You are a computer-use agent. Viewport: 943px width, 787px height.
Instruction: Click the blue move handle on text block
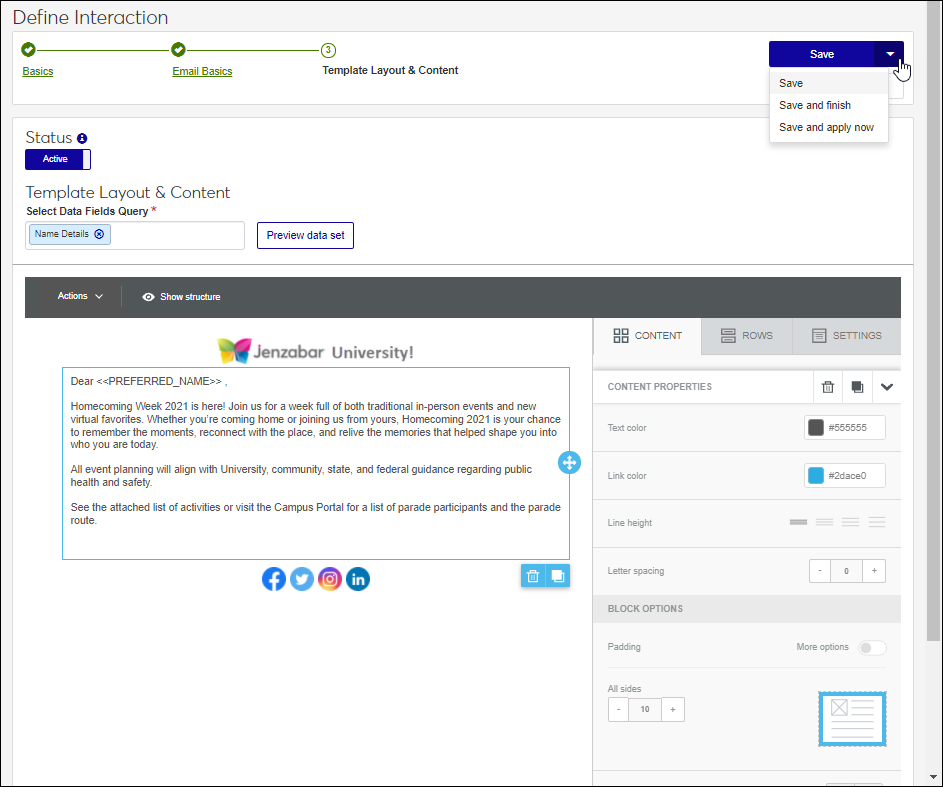[x=569, y=462]
